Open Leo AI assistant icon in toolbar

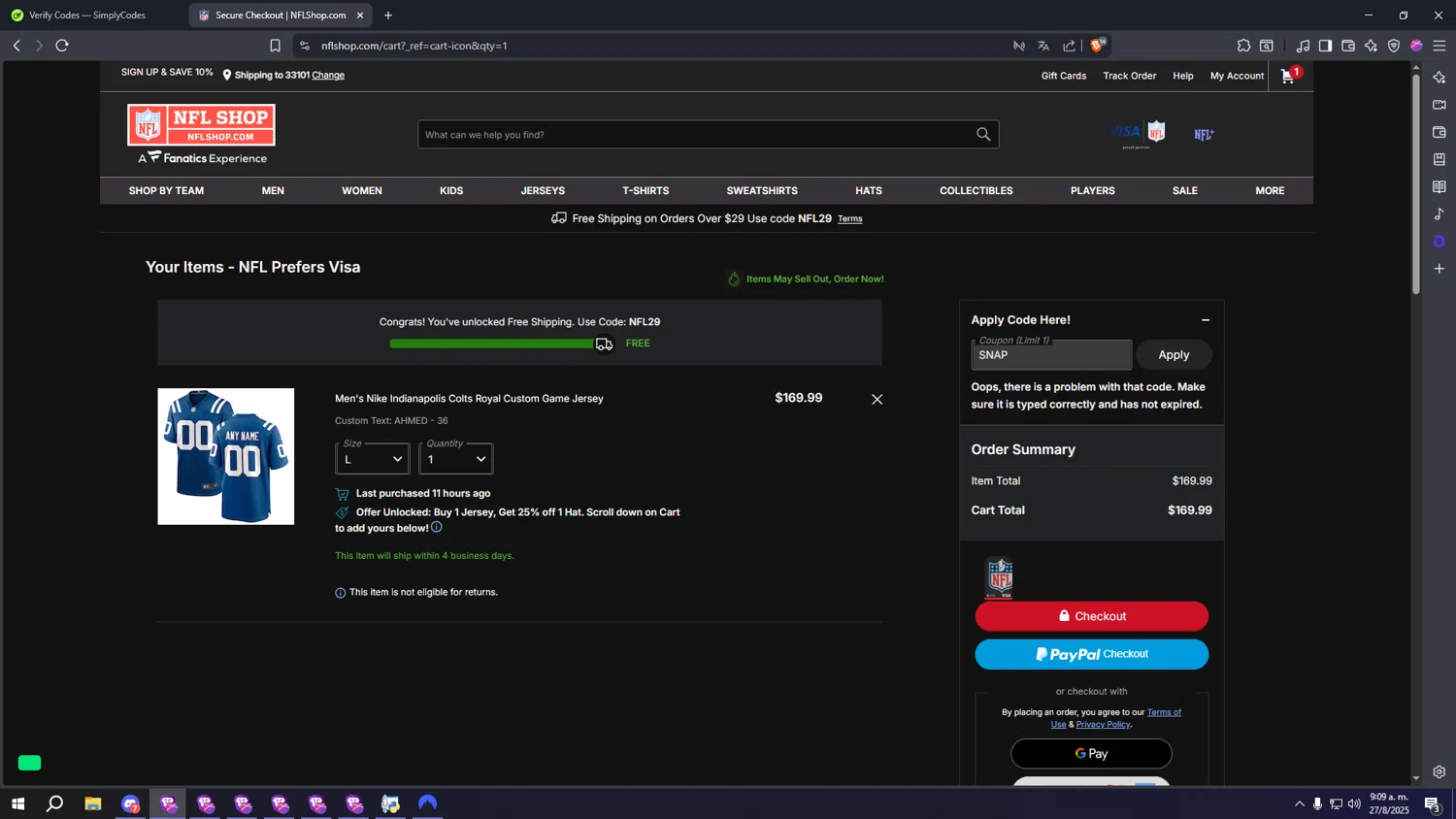click(1371, 46)
